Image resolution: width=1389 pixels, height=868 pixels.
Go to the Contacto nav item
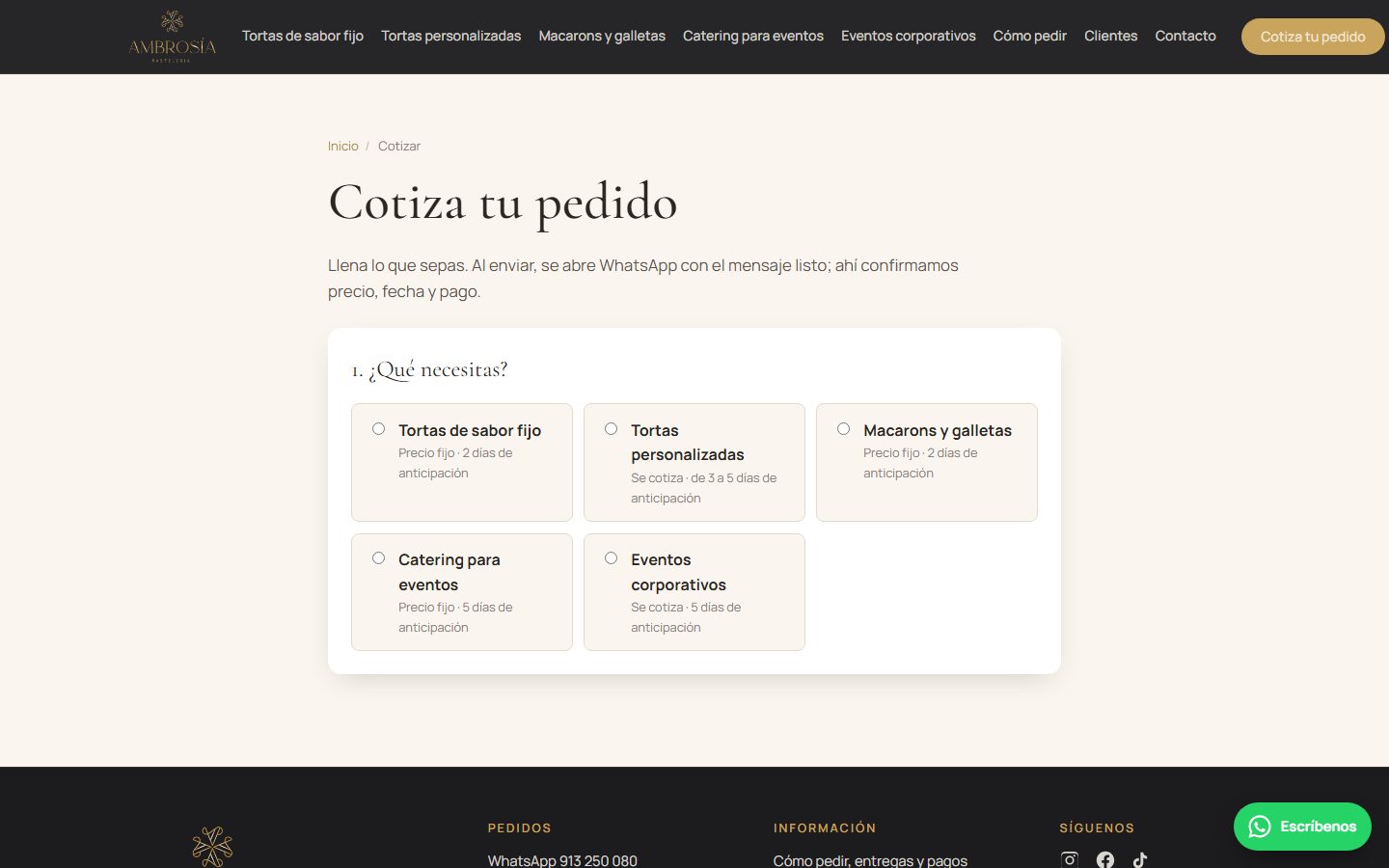click(x=1185, y=36)
